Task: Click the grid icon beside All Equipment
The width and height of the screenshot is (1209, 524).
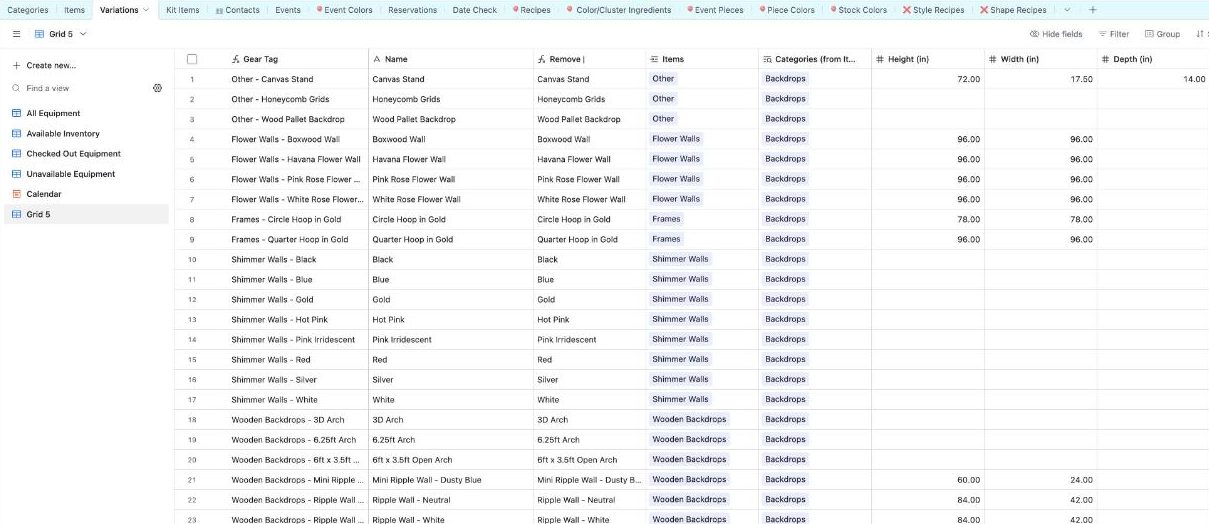Action: pos(16,114)
